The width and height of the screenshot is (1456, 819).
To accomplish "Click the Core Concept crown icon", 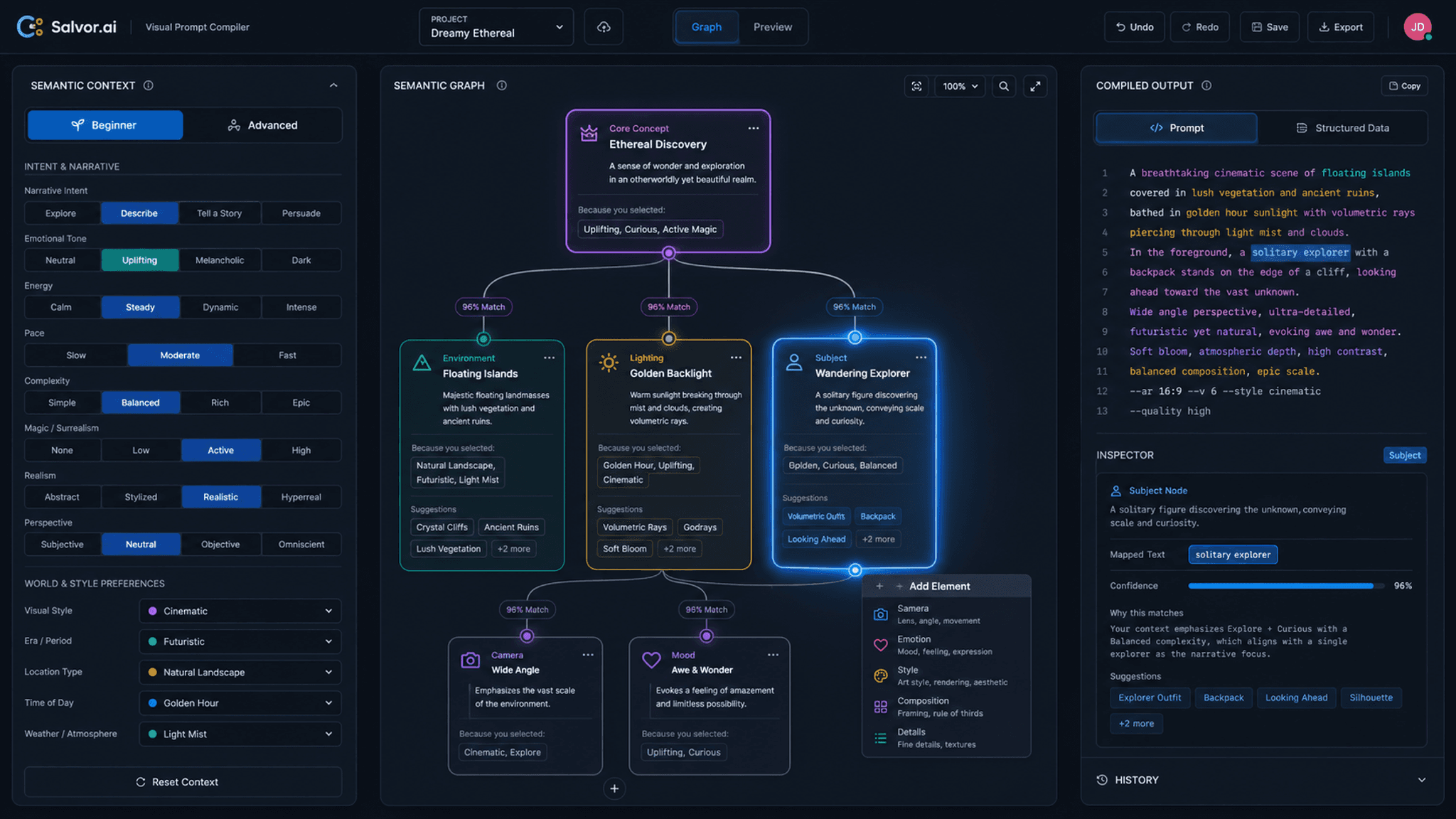I will 589,133.
